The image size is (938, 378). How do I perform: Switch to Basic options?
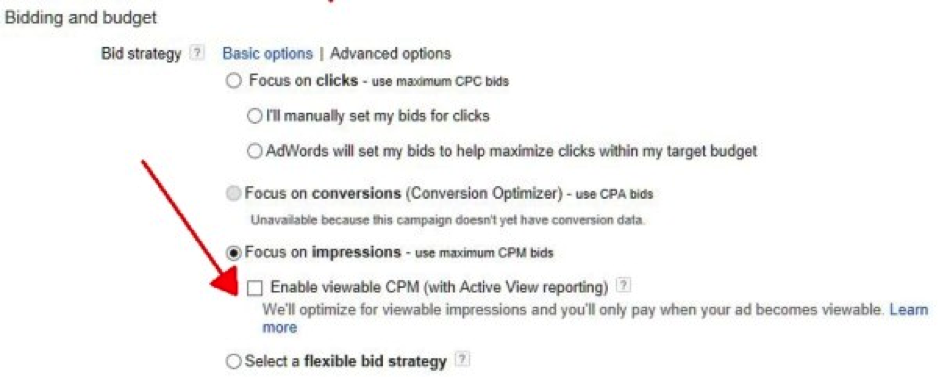pos(267,54)
